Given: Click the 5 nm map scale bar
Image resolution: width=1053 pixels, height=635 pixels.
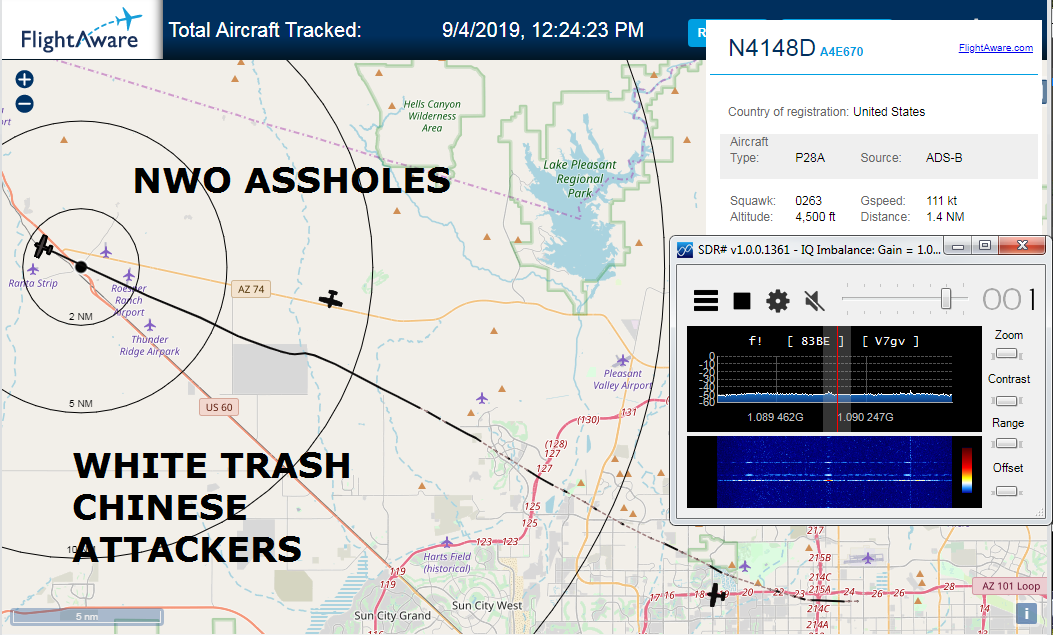Looking at the screenshot, I should click(x=87, y=616).
